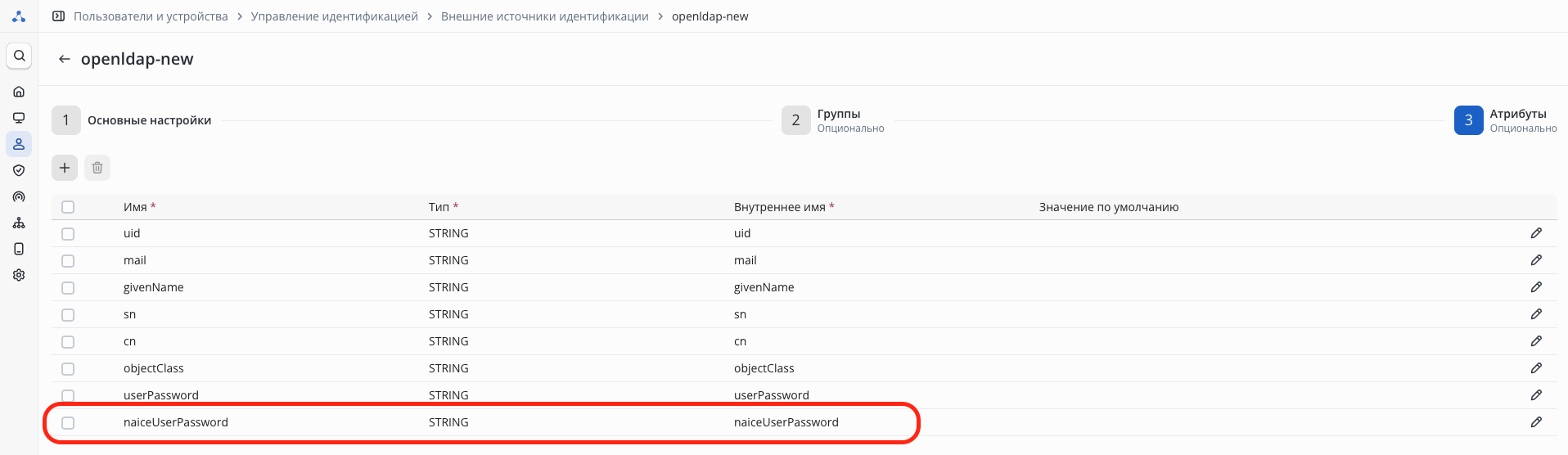The image size is (1568, 455).
Task: Check the naiceUserPassword row checkbox
Action: click(68, 423)
